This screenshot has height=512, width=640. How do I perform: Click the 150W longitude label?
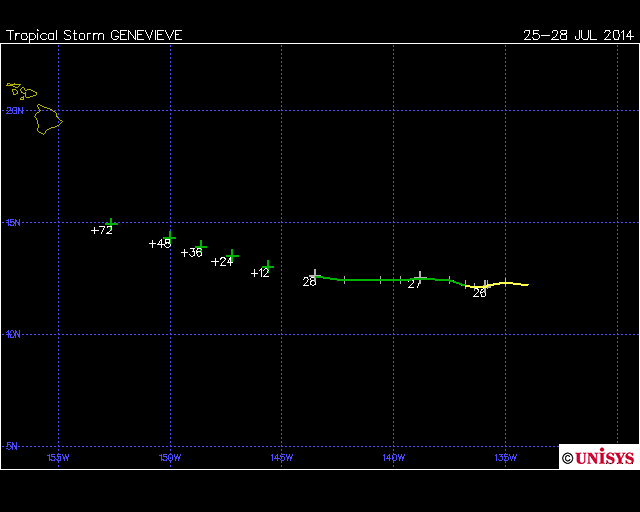tap(170, 458)
